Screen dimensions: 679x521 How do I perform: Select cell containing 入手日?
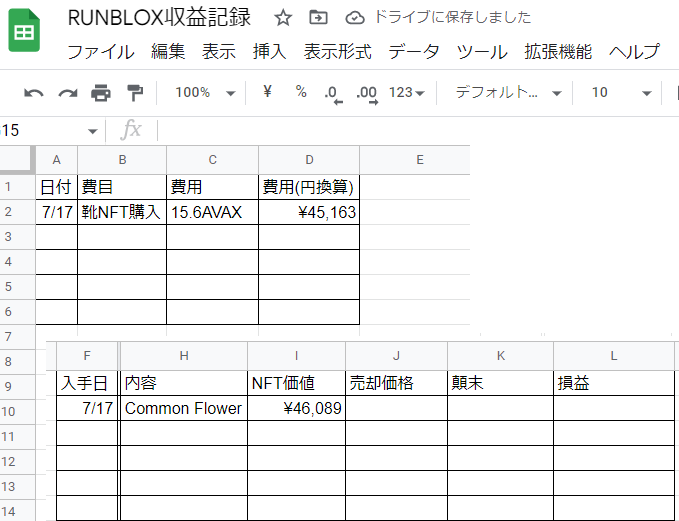[x=87, y=383]
